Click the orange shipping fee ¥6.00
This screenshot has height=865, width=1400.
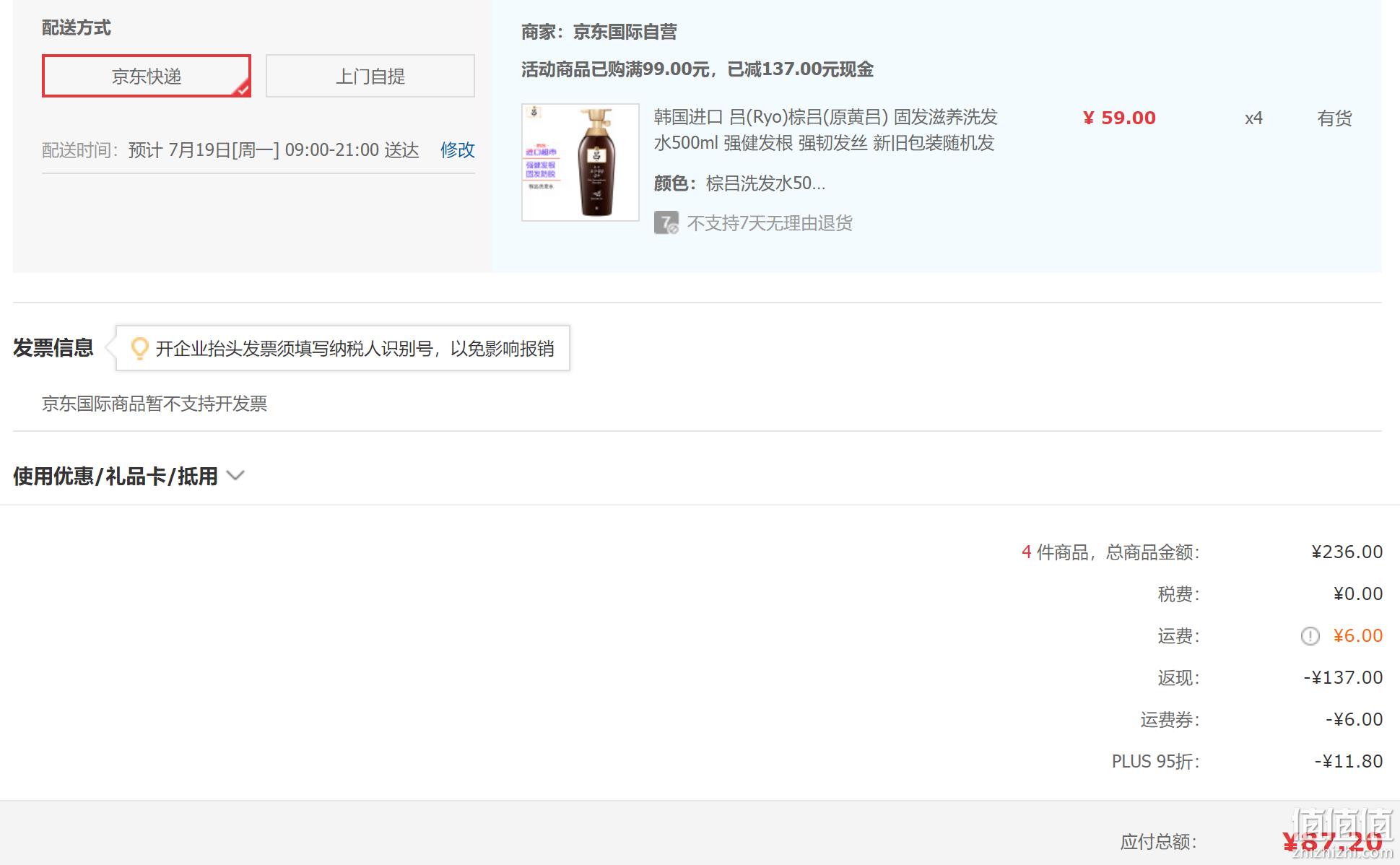(1358, 636)
